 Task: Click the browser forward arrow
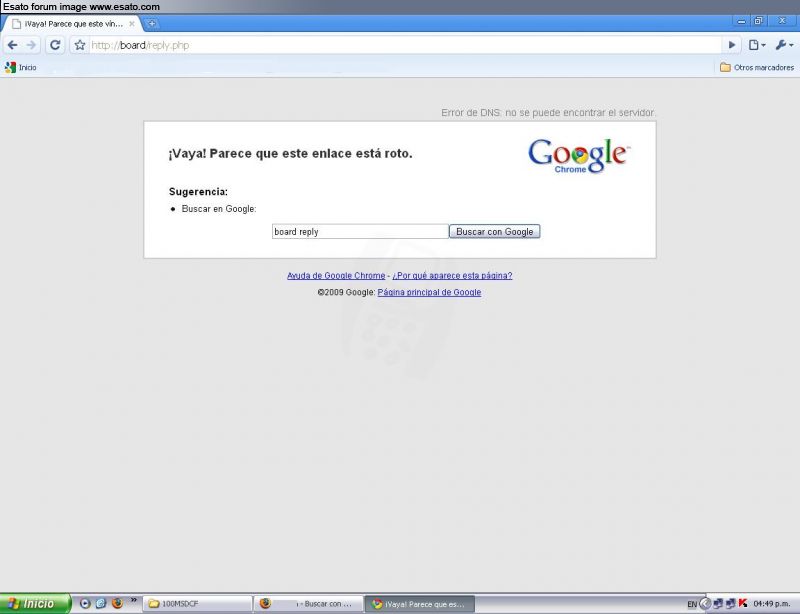[x=31, y=45]
